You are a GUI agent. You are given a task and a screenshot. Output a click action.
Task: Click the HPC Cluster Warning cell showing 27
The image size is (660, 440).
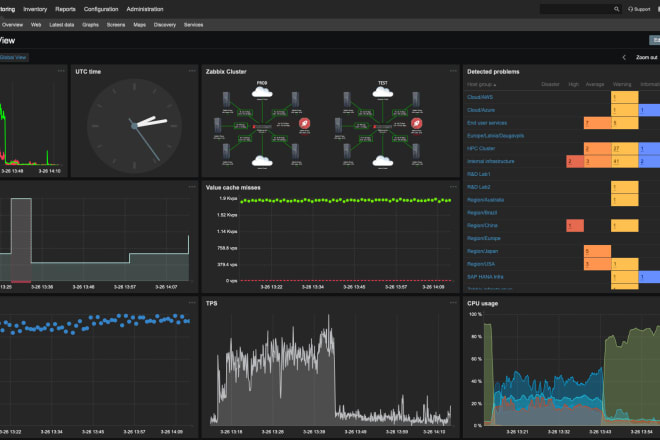pos(625,149)
